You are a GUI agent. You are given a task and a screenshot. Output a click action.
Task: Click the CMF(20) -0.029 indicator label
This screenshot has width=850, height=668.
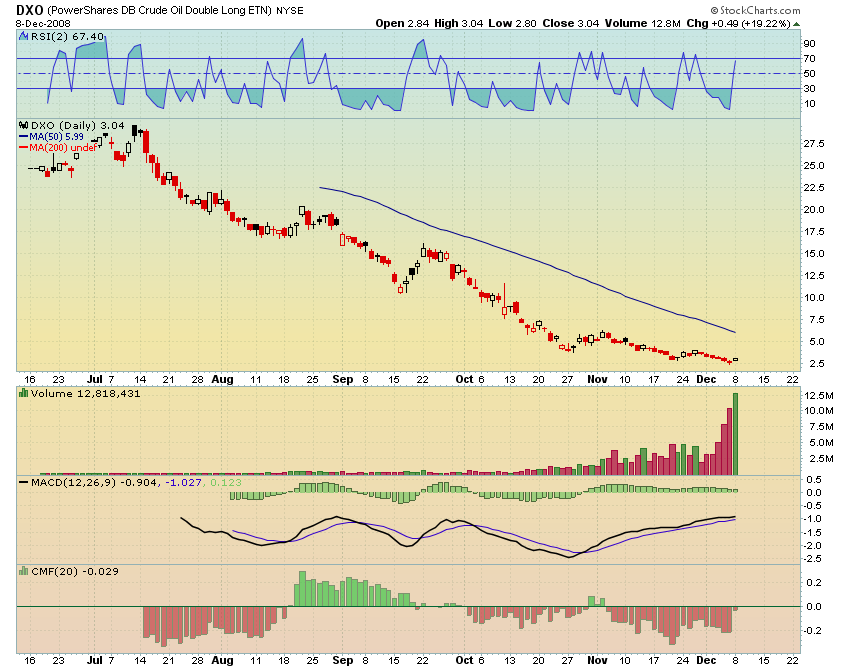pyautogui.click(x=75, y=571)
